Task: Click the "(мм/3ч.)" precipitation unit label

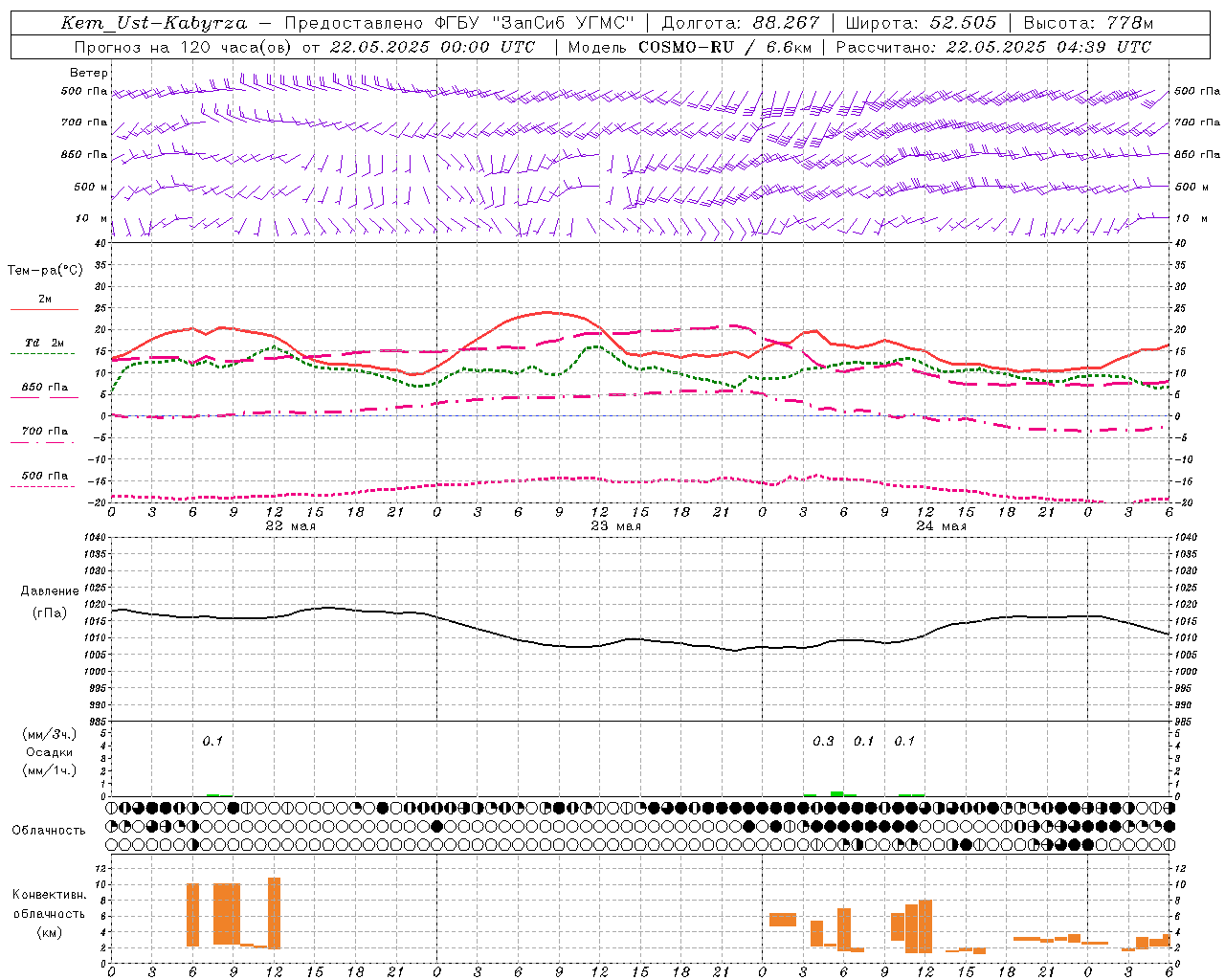Action: 48,734
